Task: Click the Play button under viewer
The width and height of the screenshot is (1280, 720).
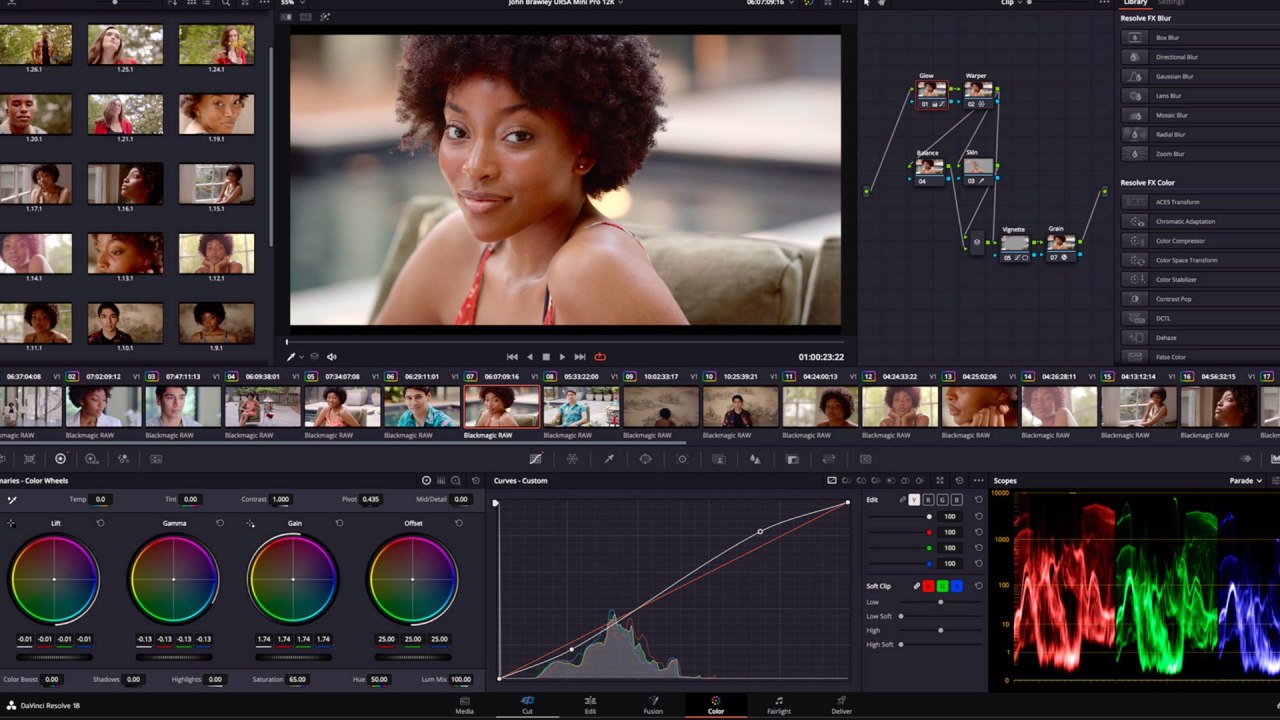Action: [x=562, y=357]
